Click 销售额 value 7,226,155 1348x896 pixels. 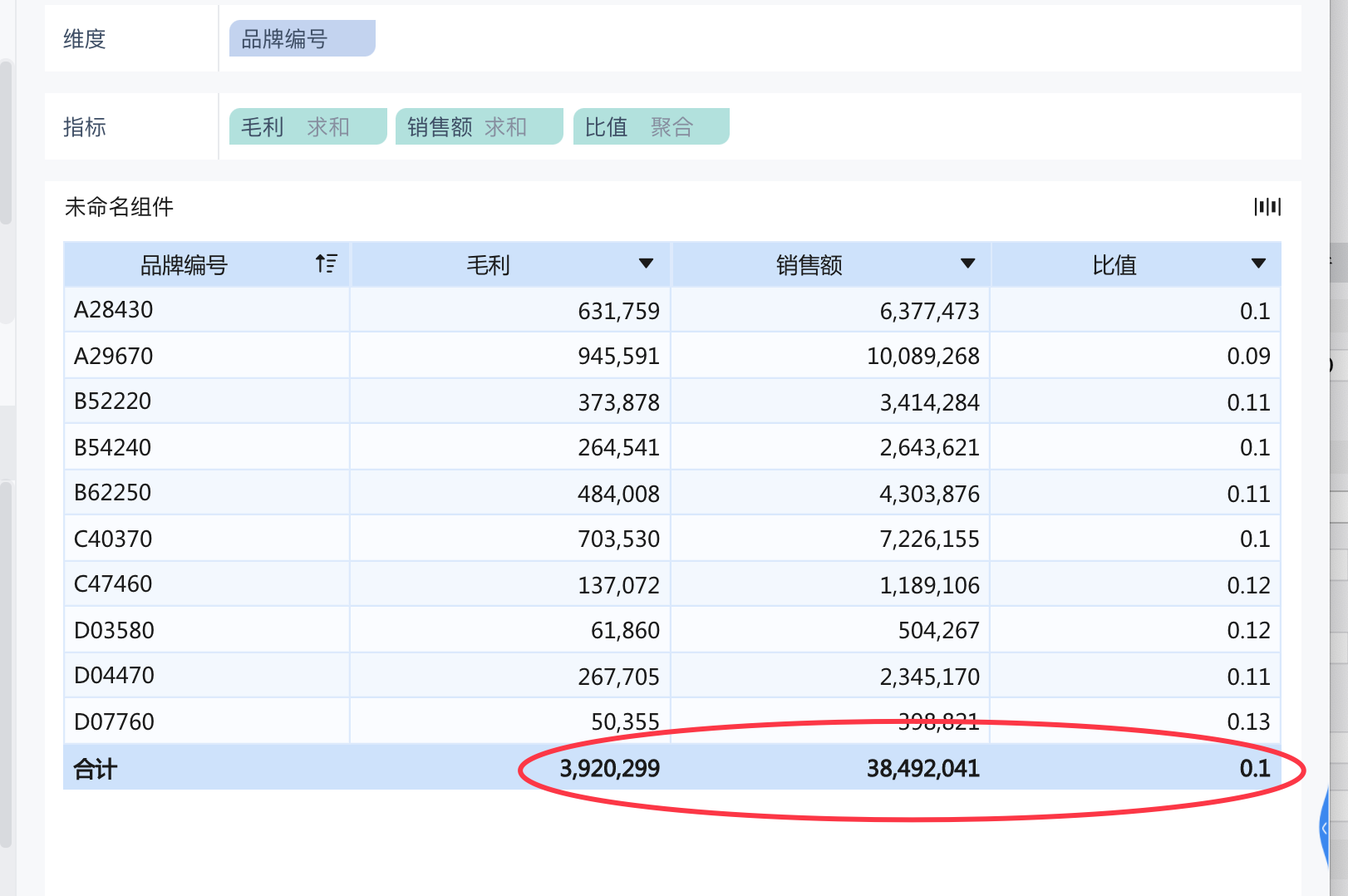coord(929,539)
